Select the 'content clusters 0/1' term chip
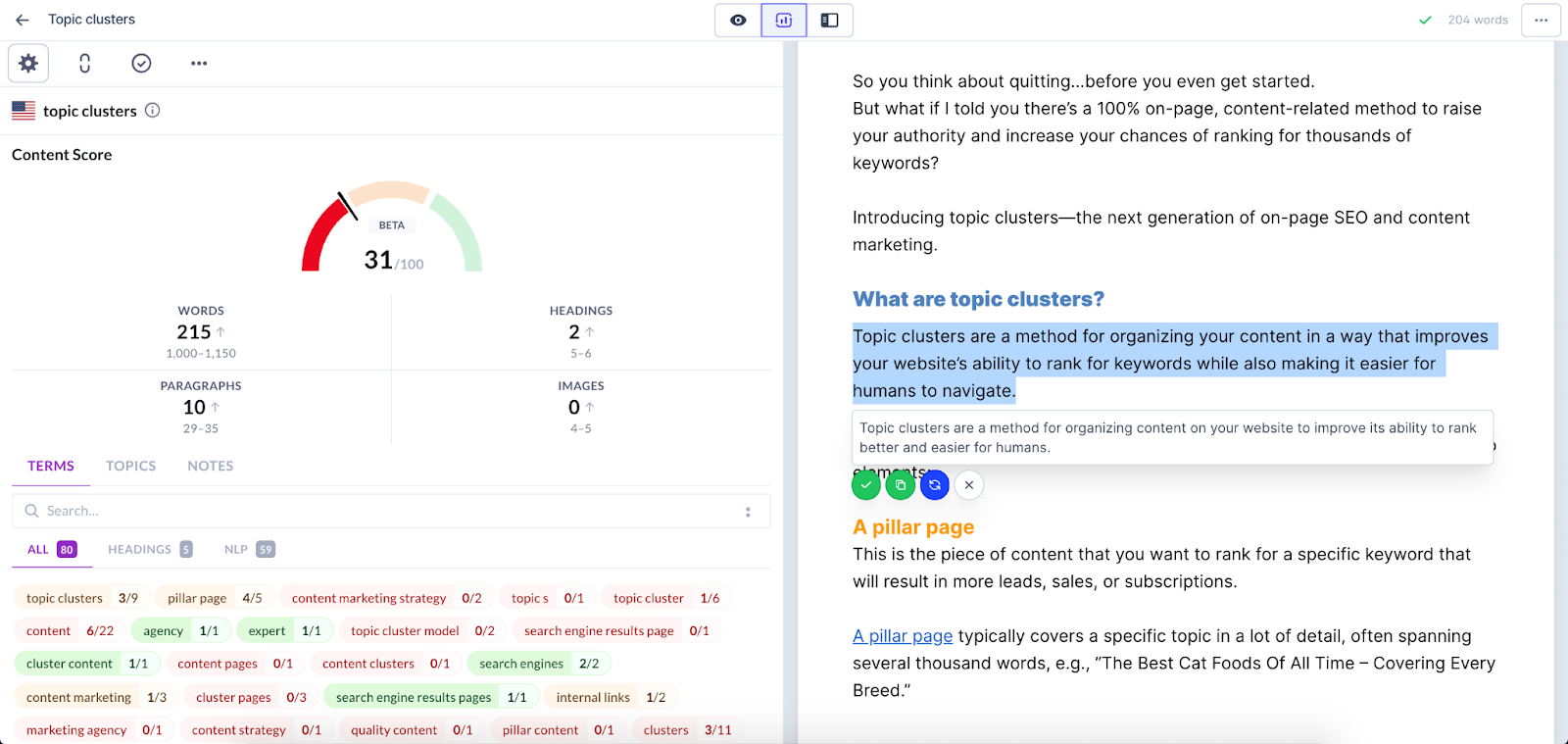This screenshot has height=744, width=1568. 386,664
